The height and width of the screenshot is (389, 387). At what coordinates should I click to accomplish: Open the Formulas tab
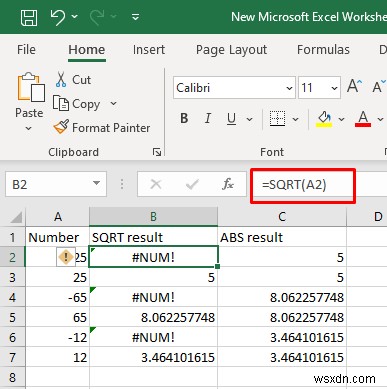(x=323, y=50)
